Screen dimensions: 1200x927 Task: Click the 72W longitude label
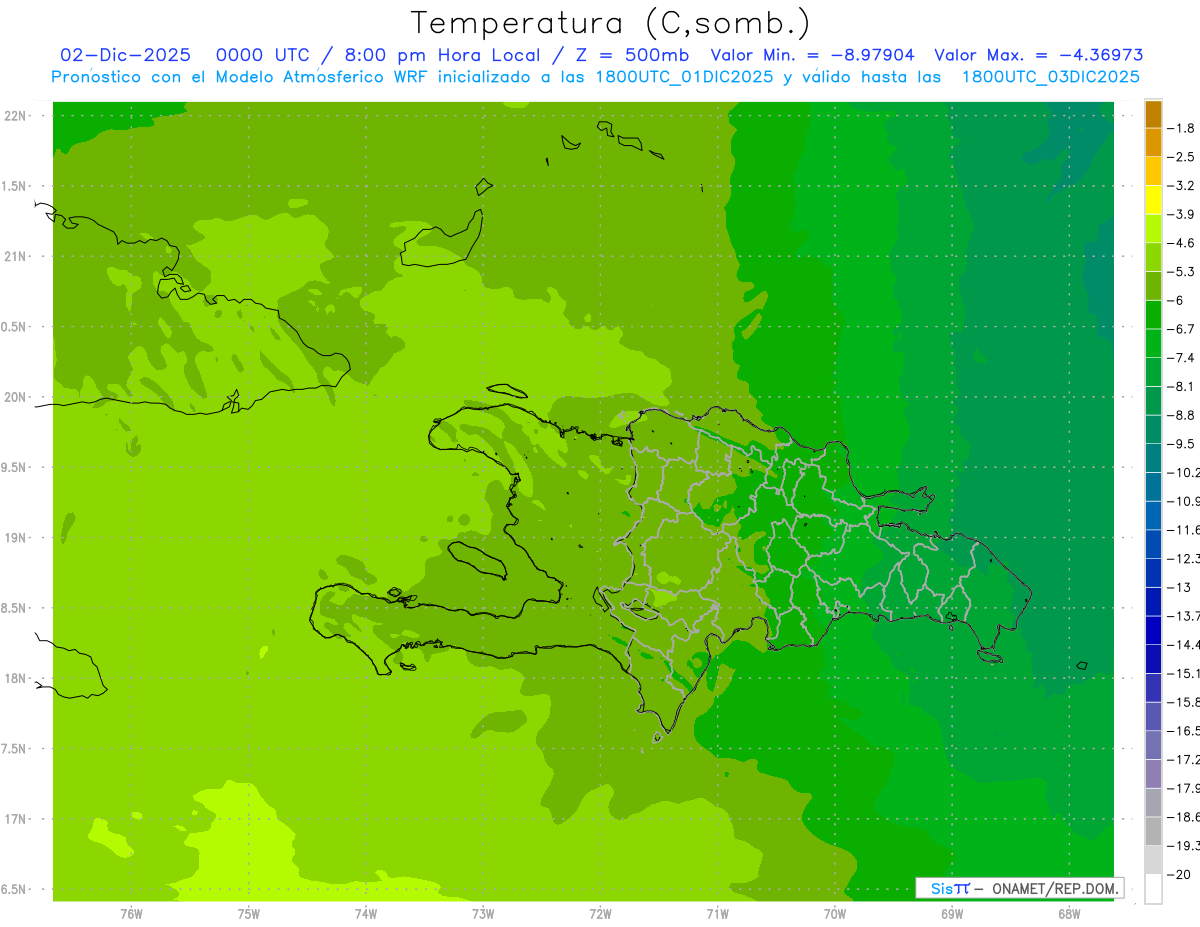(x=600, y=913)
